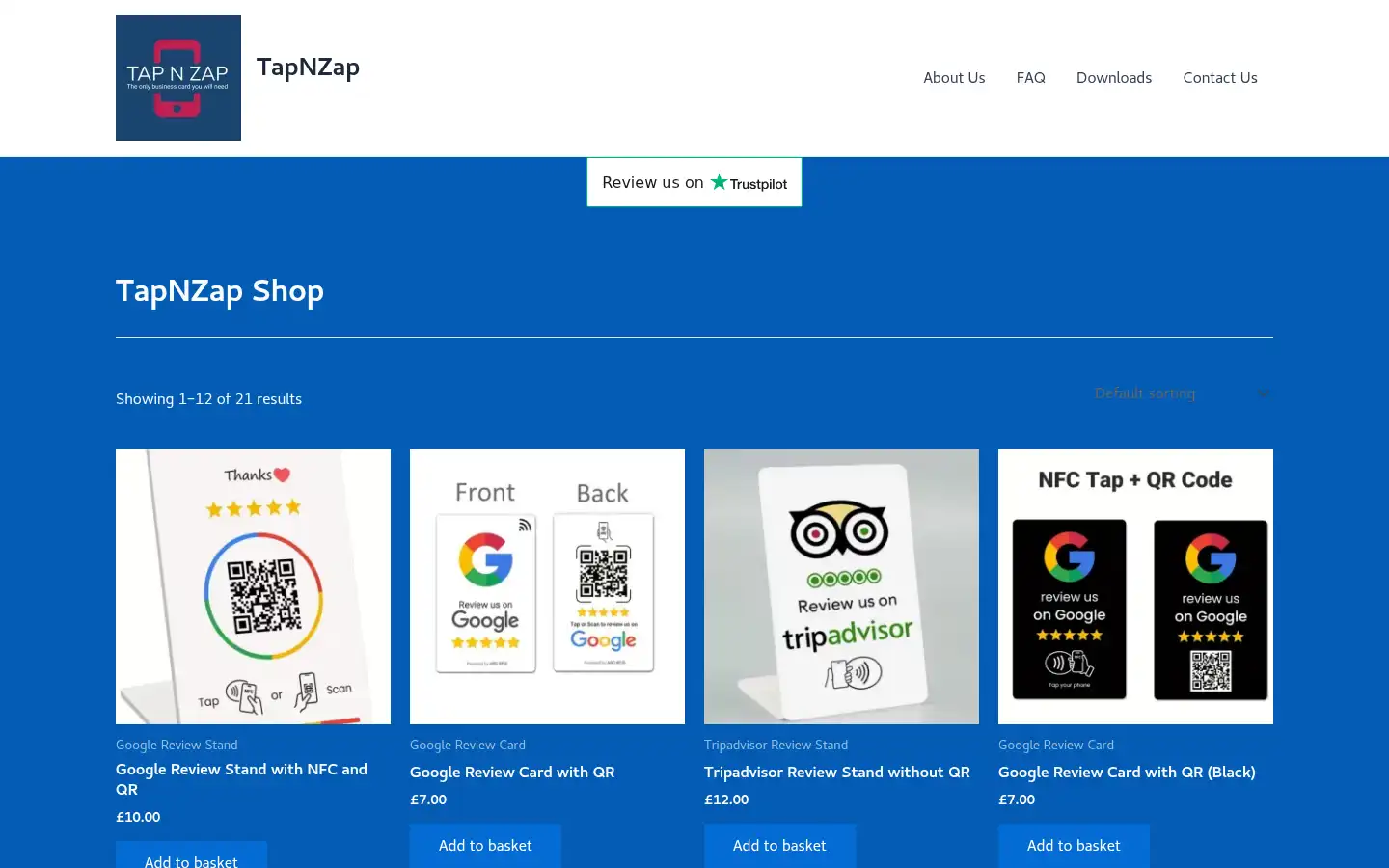
Task: Open Google Review Stand with NFC and QR title
Action: click(241, 779)
